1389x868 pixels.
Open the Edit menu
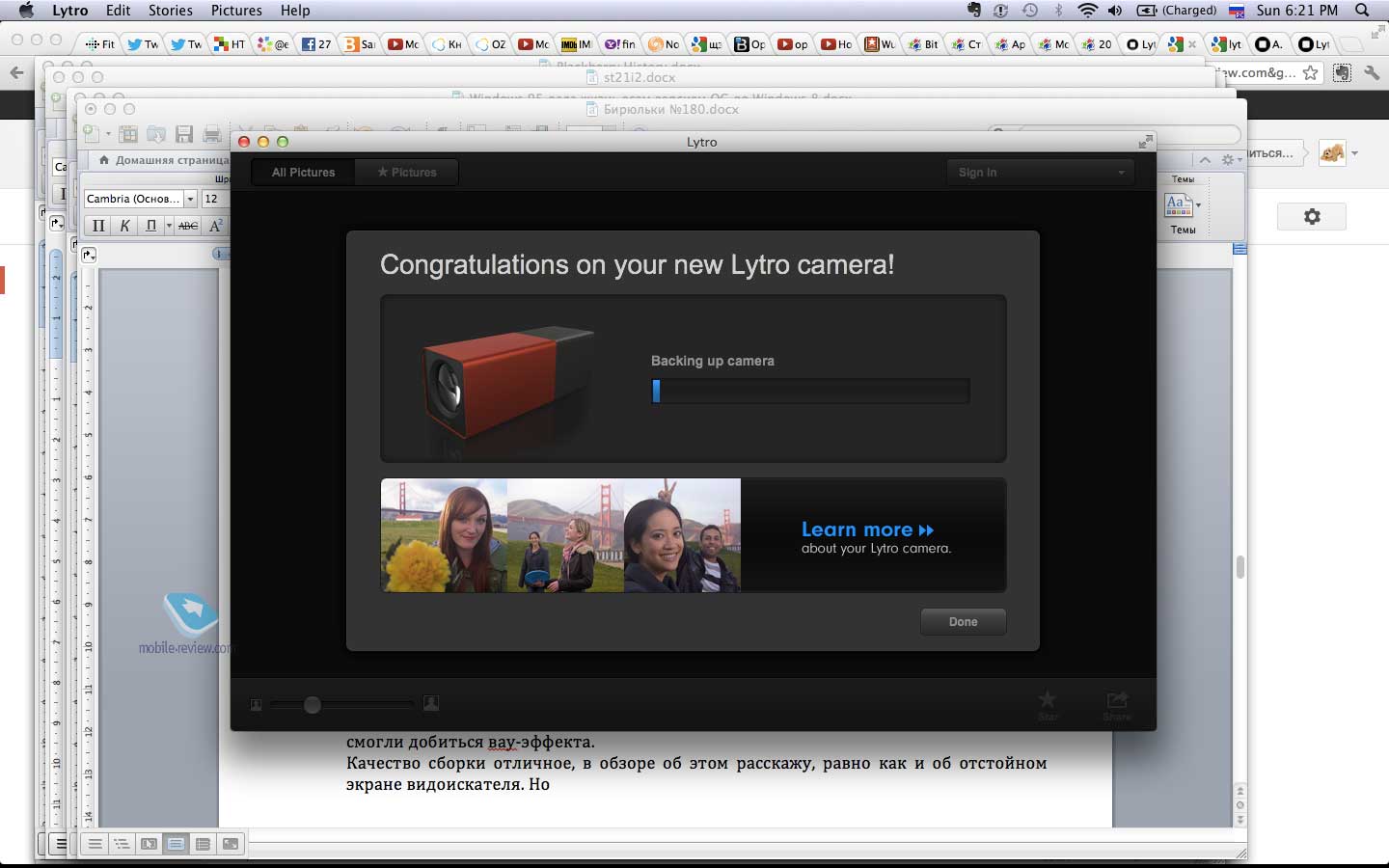click(118, 11)
